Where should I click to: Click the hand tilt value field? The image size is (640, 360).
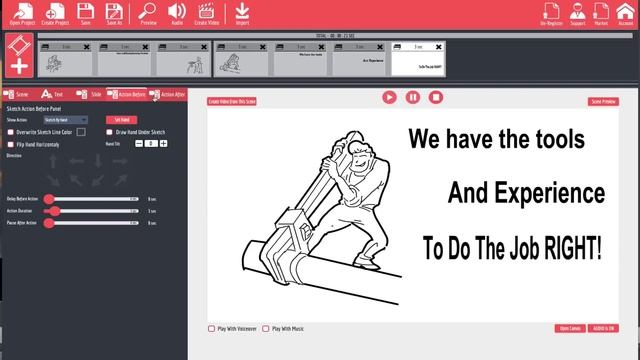[x=151, y=143]
